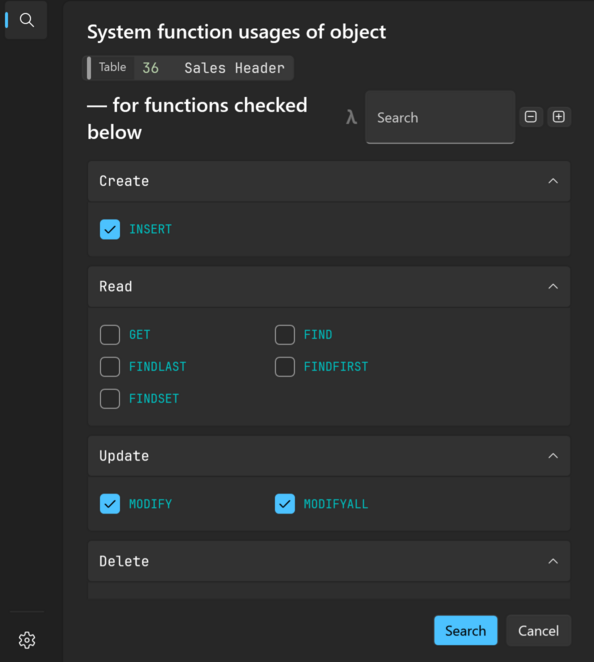Uncheck the MODIFY checkbox
594x662 pixels.
(110, 504)
